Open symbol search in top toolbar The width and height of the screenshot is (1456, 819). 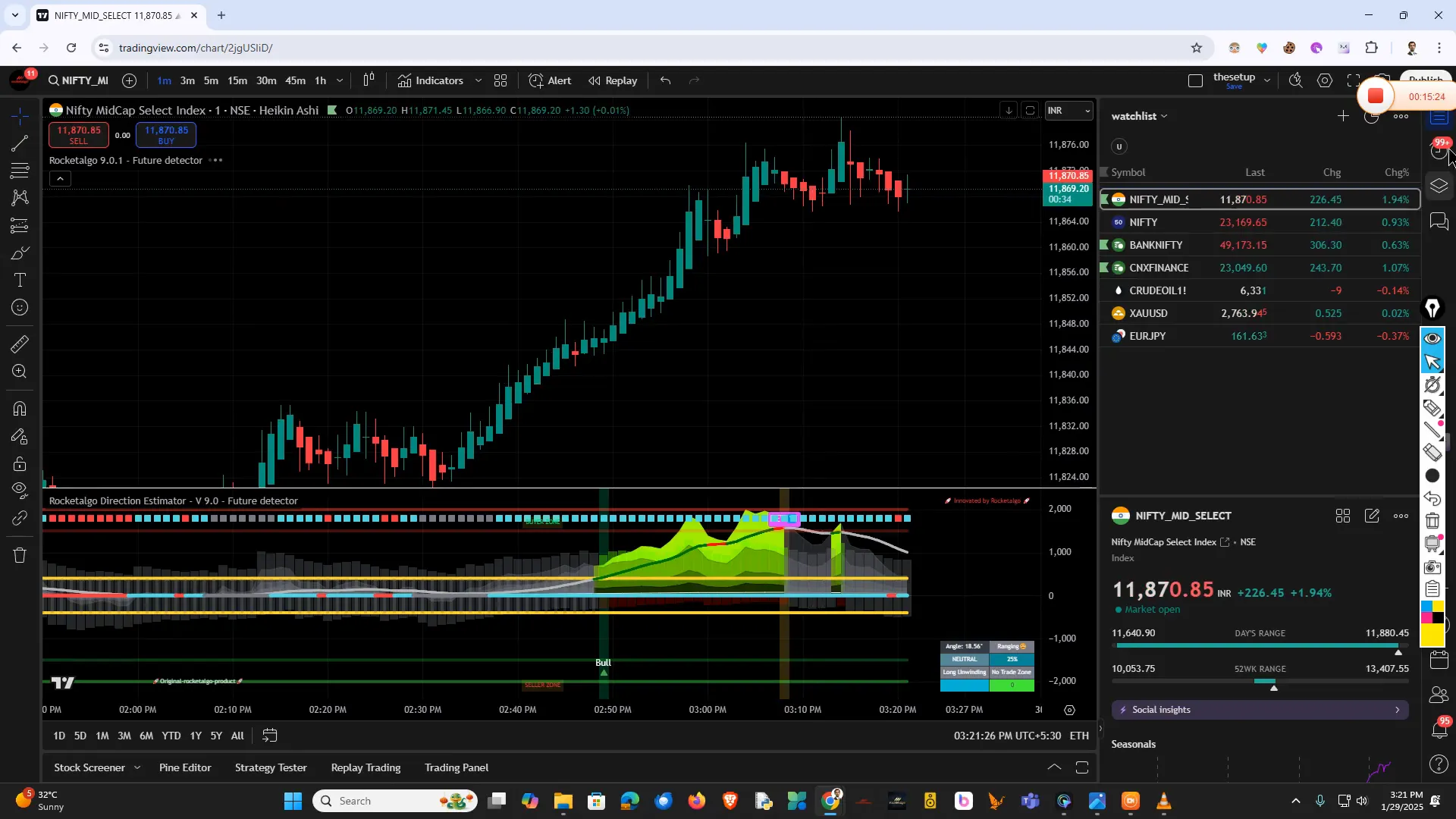coord(76,80)
